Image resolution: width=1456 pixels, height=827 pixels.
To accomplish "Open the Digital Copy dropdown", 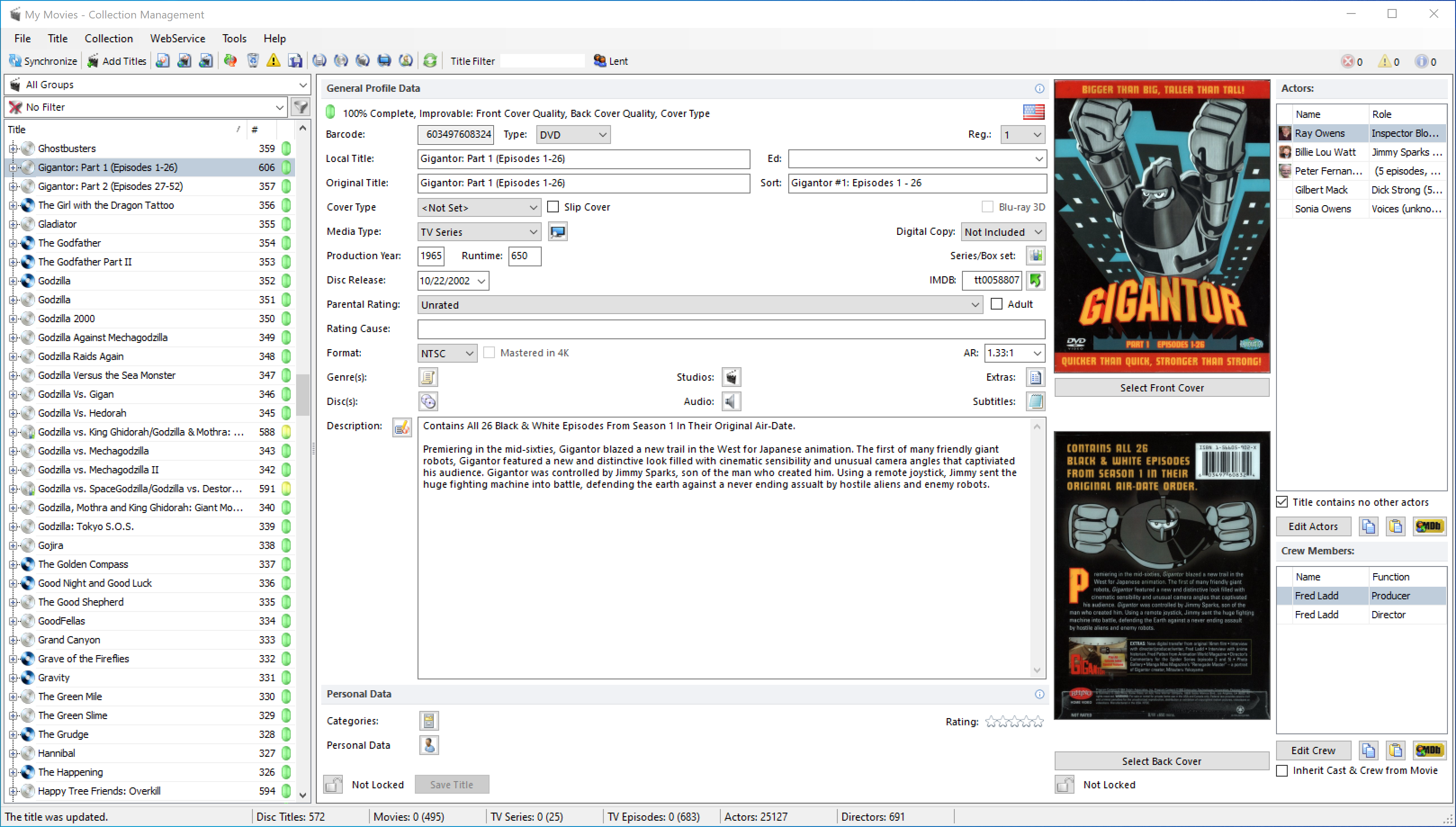I will (x=1003, y=232).
